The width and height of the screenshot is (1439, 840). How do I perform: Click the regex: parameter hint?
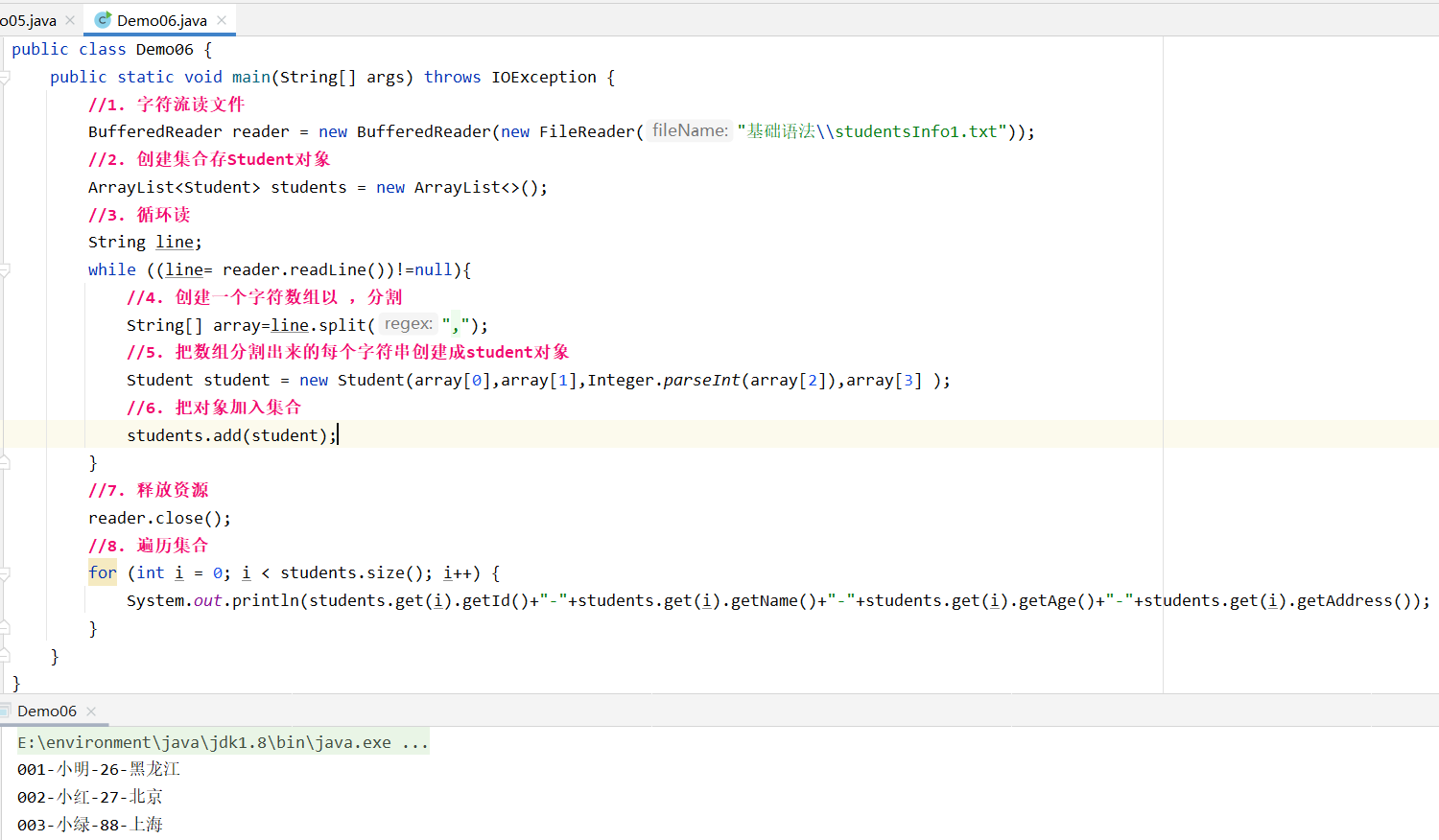(x=408, y=324)
